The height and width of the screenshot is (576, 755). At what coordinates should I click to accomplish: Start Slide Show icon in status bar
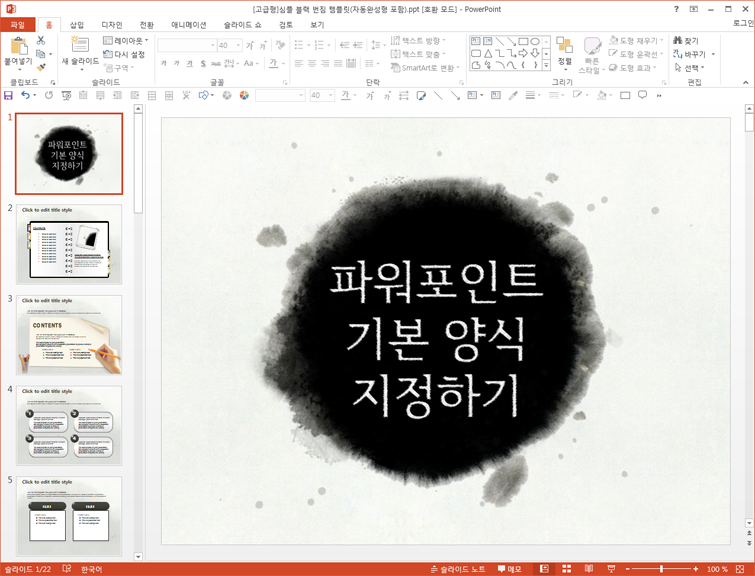click(x=611, y=569)
